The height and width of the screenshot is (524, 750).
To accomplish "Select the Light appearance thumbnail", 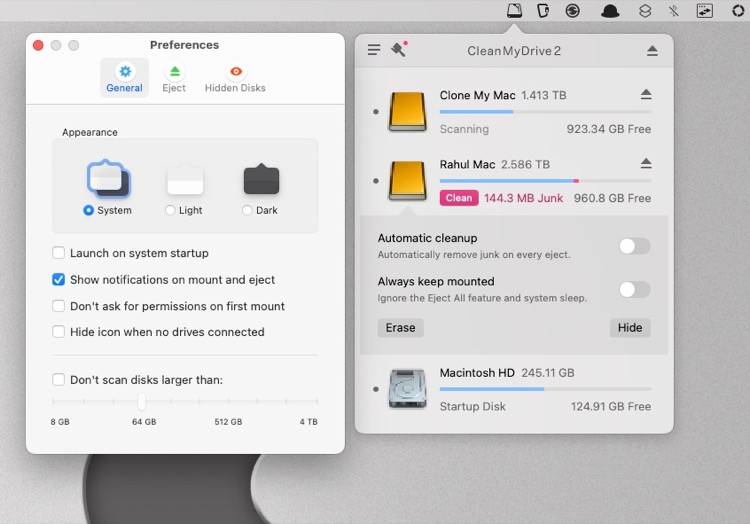I will pos(185,180).
